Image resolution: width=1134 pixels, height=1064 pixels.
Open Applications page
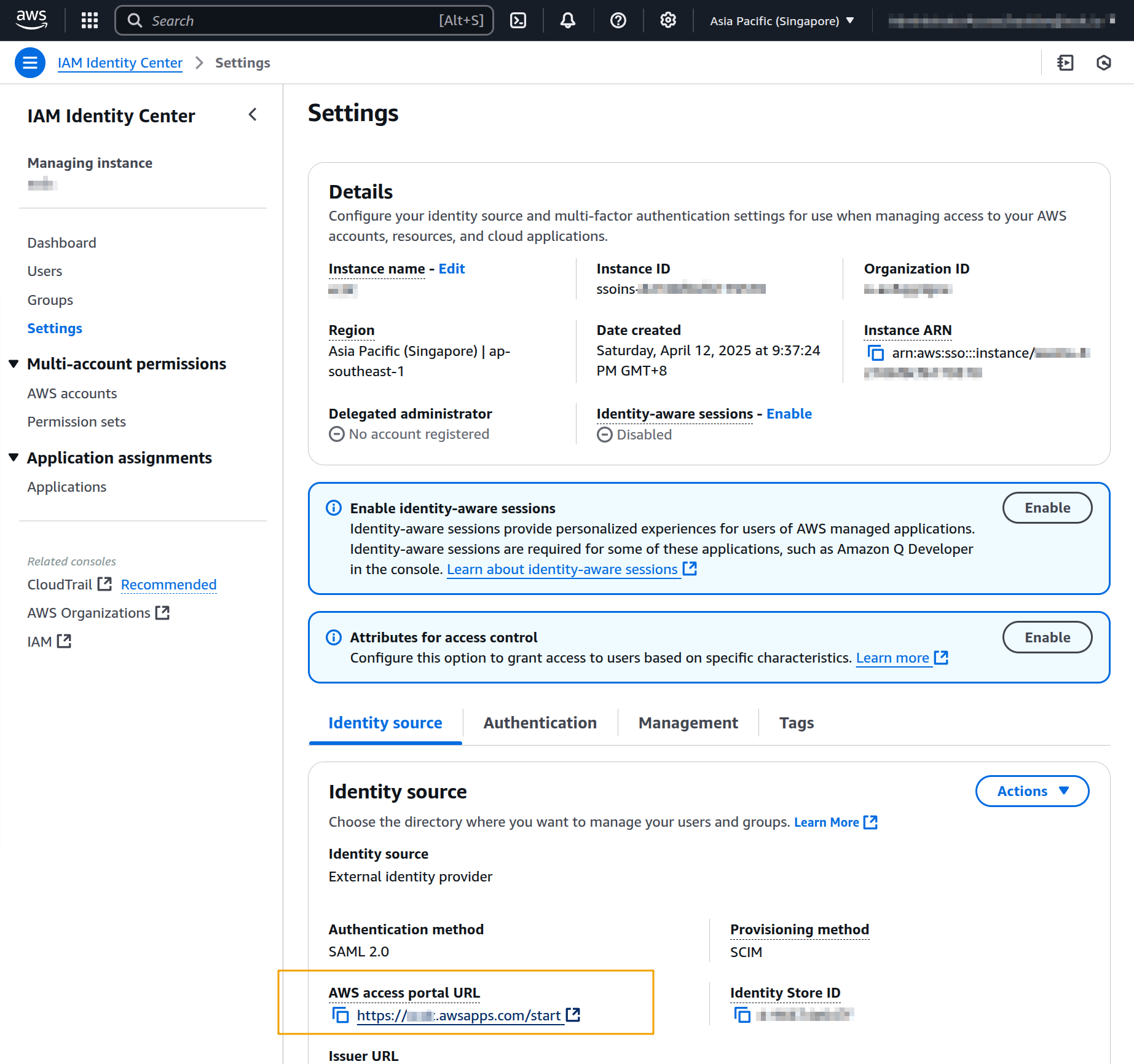66,487
